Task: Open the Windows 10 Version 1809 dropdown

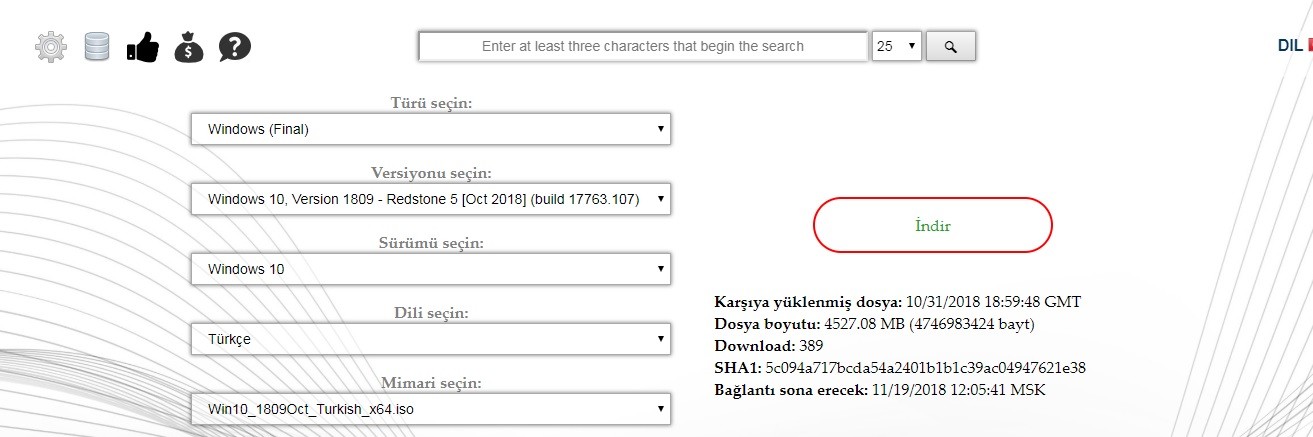Action: tap(431, 199)
